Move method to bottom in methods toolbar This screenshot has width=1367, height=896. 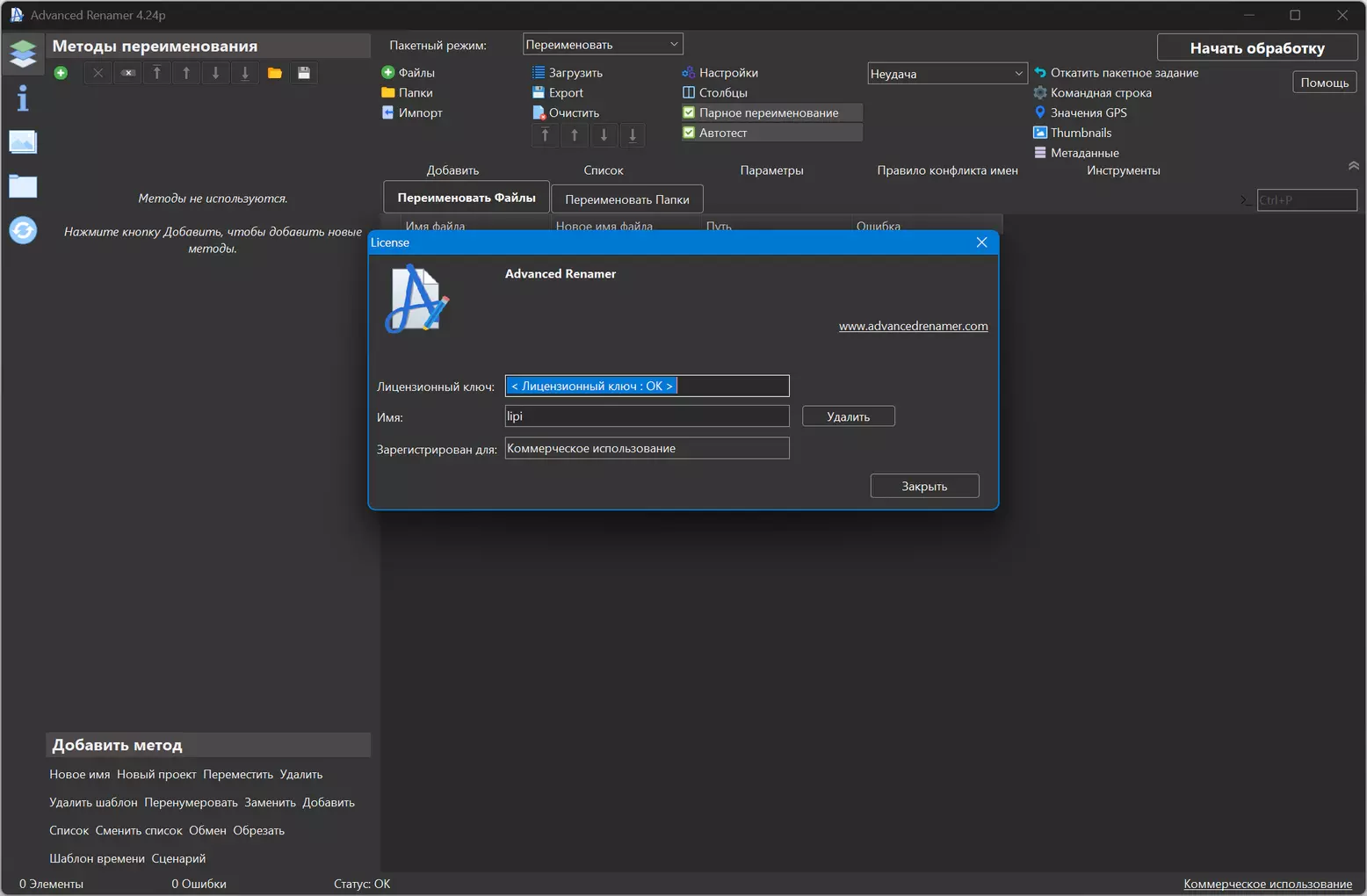245,73
